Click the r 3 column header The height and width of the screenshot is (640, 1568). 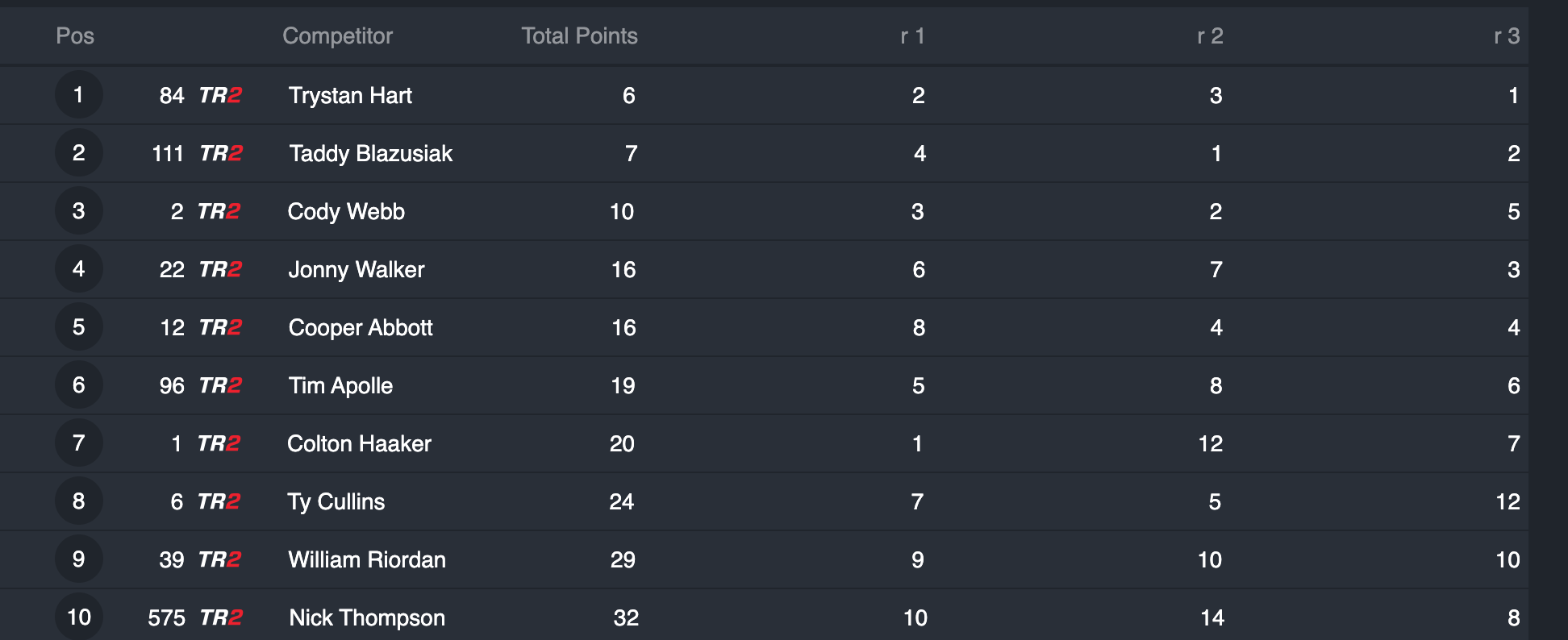1506,36
